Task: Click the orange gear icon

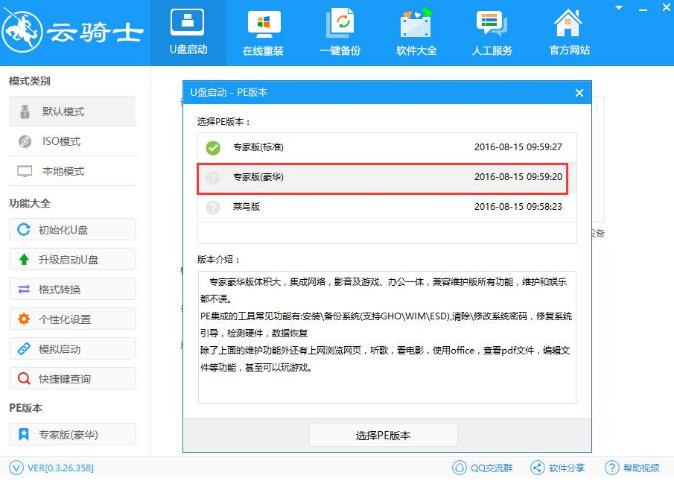Action: tap(24, 319)
